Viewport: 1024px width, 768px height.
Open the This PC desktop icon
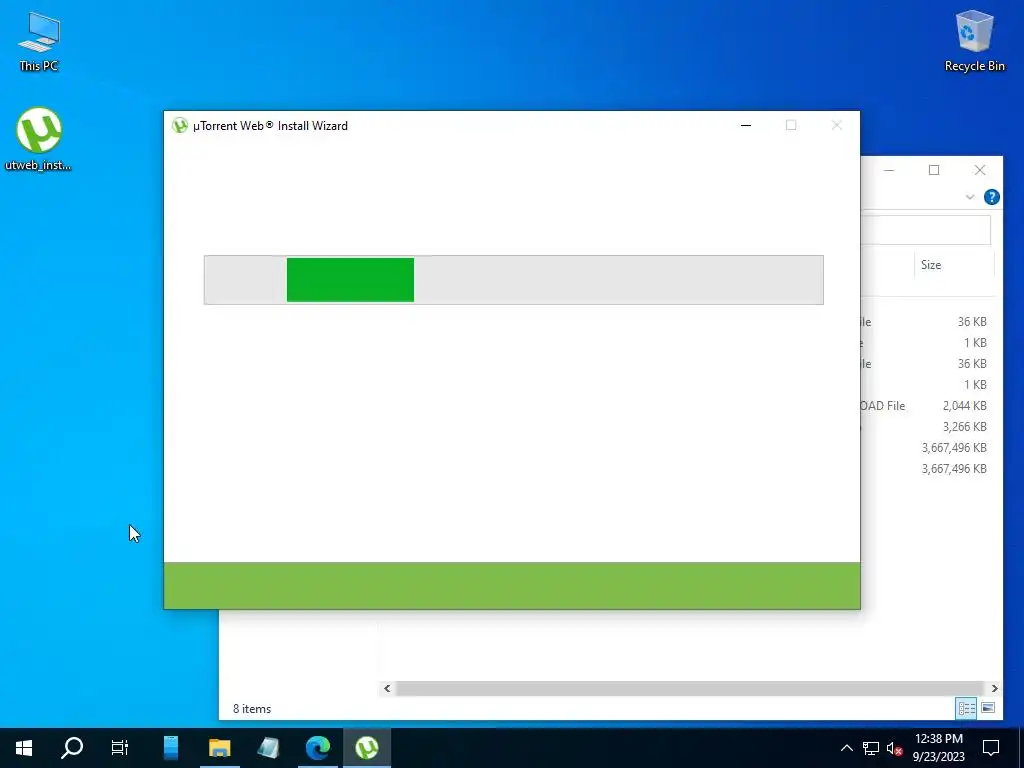point(39,42)
